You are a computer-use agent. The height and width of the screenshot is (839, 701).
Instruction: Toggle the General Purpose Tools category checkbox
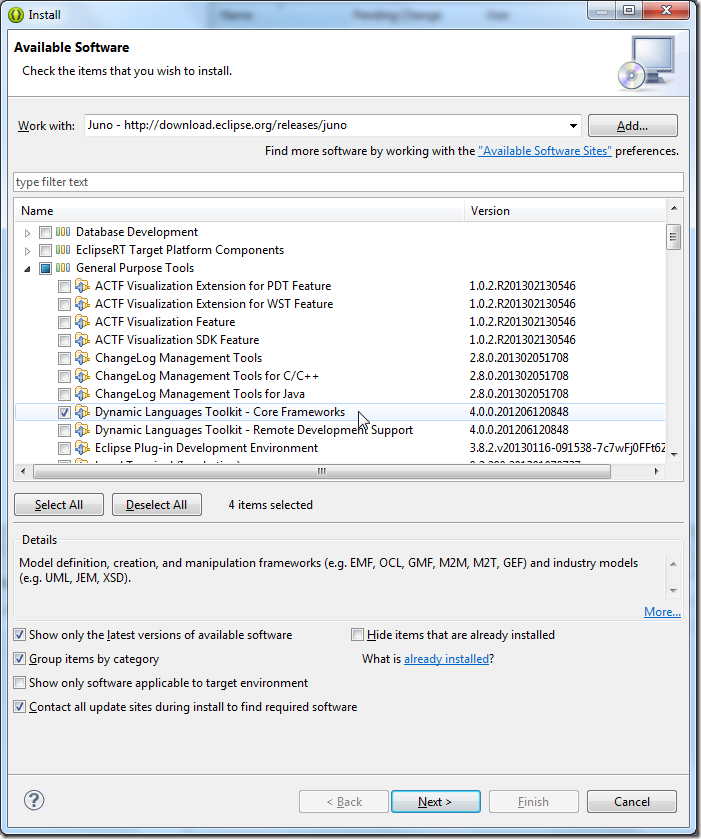point(45,269)
